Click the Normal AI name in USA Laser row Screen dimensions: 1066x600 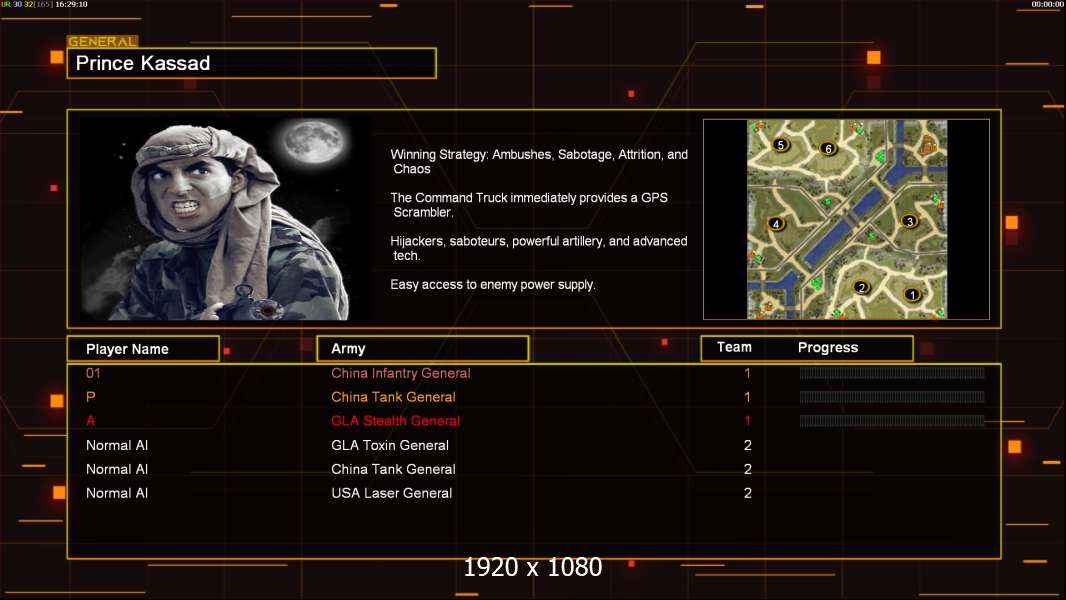(x=117, y=493)
